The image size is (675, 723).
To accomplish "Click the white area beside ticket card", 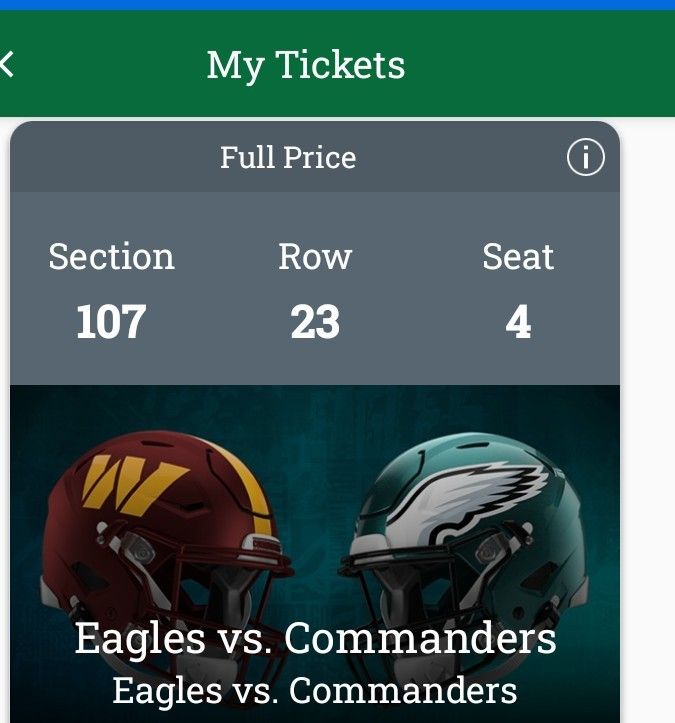I will (x=648, y=400).
